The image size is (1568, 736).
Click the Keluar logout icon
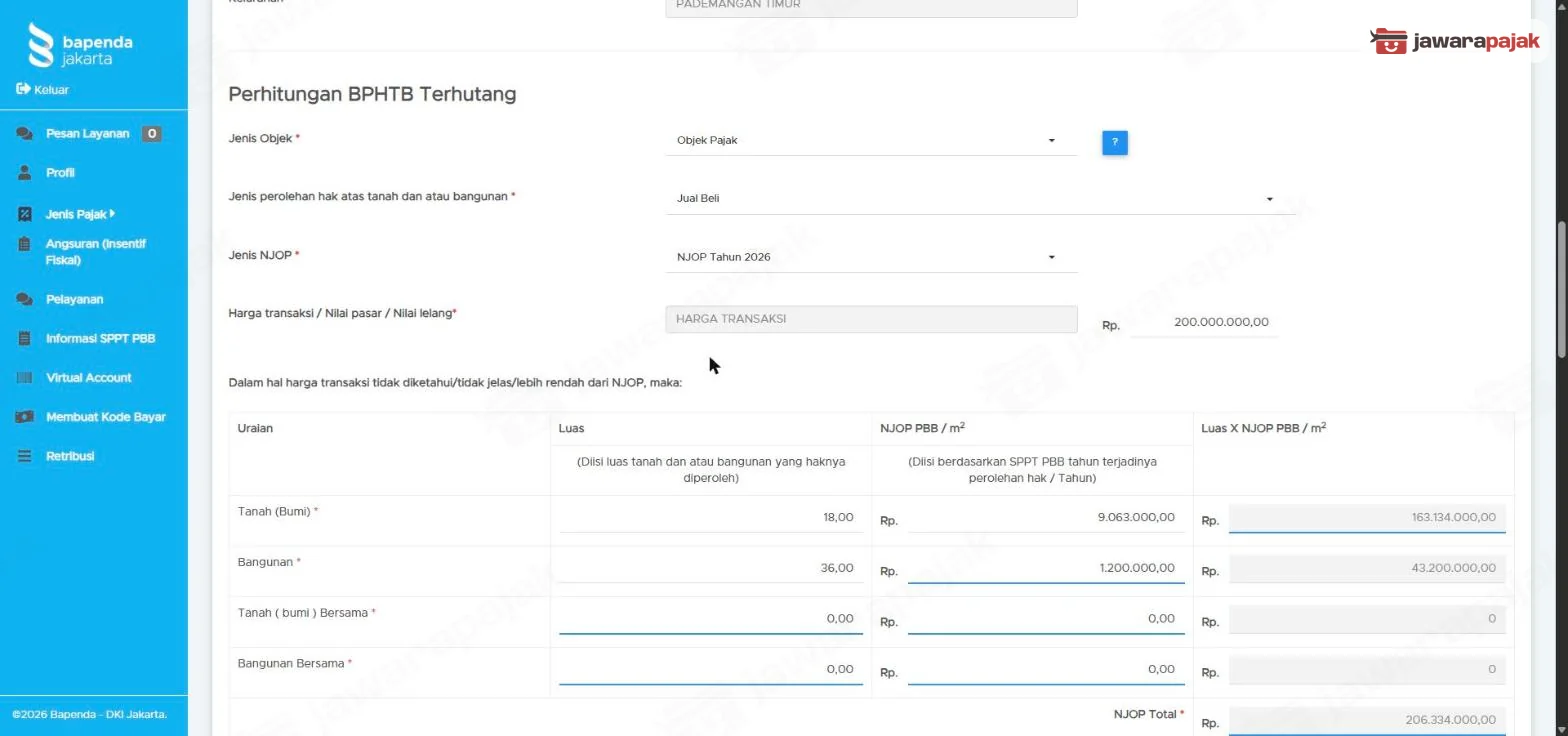click(23, 89)
